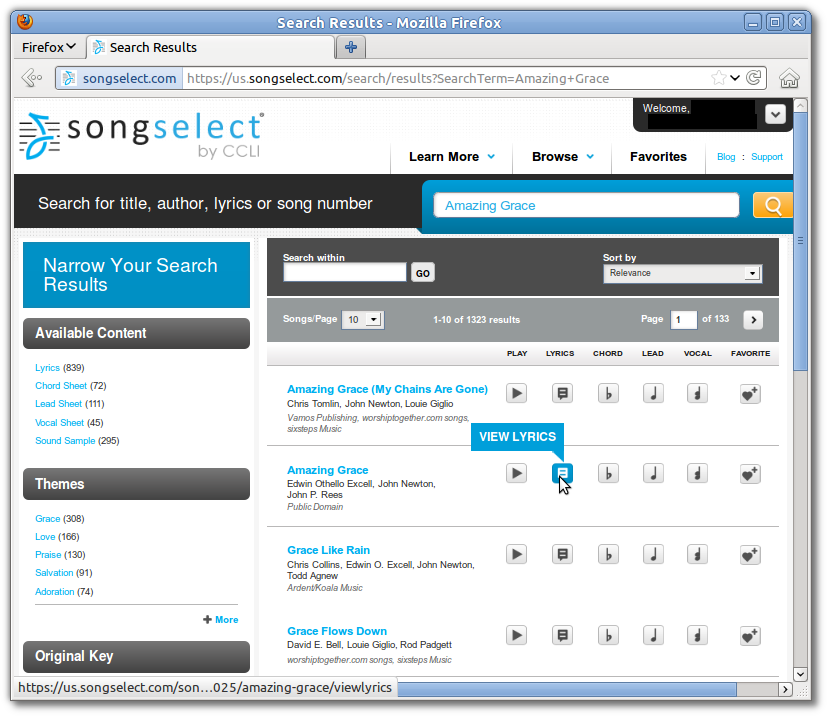Click the orange search magnifier button

[773, 205]
